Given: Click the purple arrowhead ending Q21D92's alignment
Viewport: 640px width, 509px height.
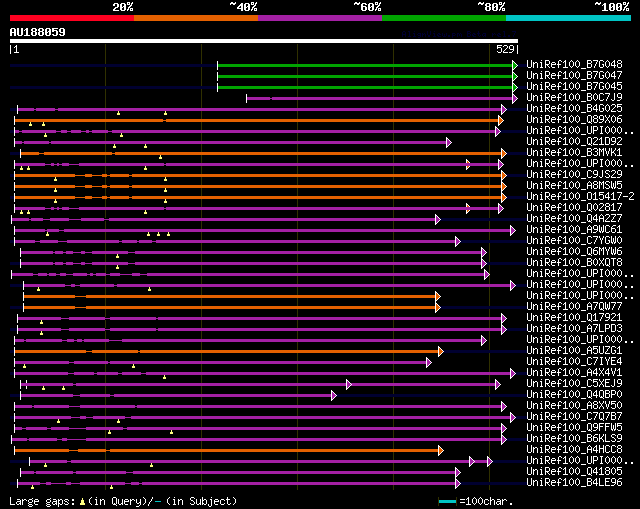Looking at the screenshot, I should pos(449,142).
